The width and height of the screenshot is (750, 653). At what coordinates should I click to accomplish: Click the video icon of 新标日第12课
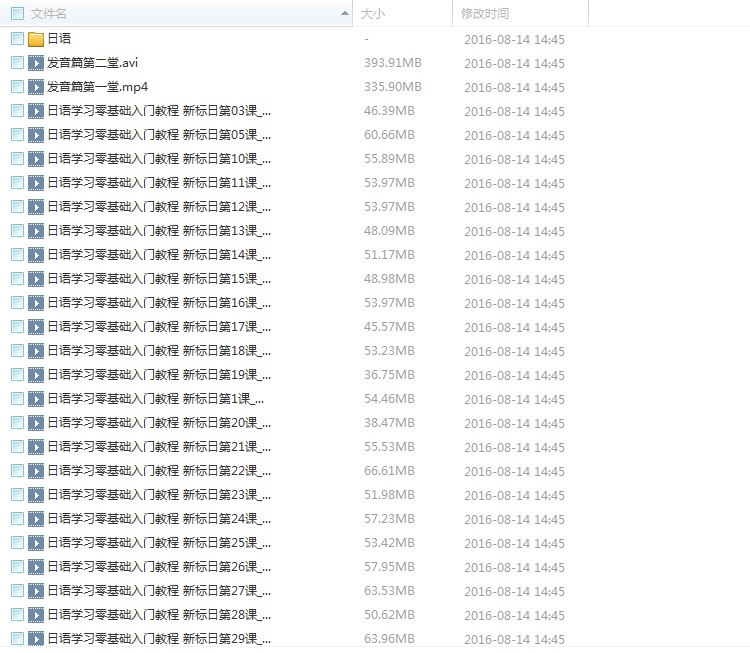(x=36, y=207)
